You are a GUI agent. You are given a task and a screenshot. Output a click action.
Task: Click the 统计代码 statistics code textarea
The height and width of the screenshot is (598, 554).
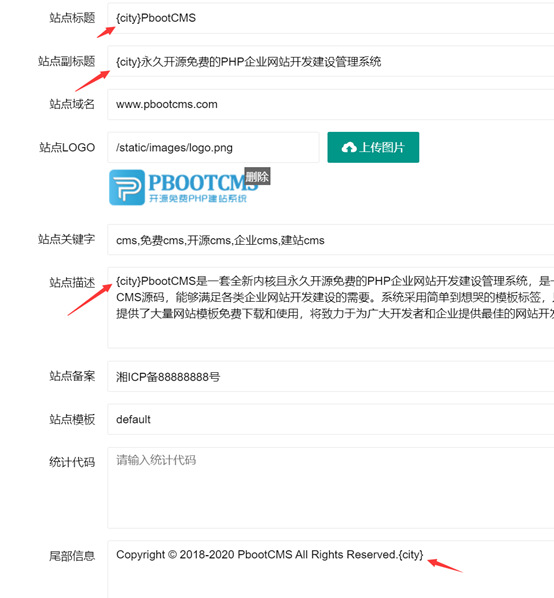tap(331, 488)
